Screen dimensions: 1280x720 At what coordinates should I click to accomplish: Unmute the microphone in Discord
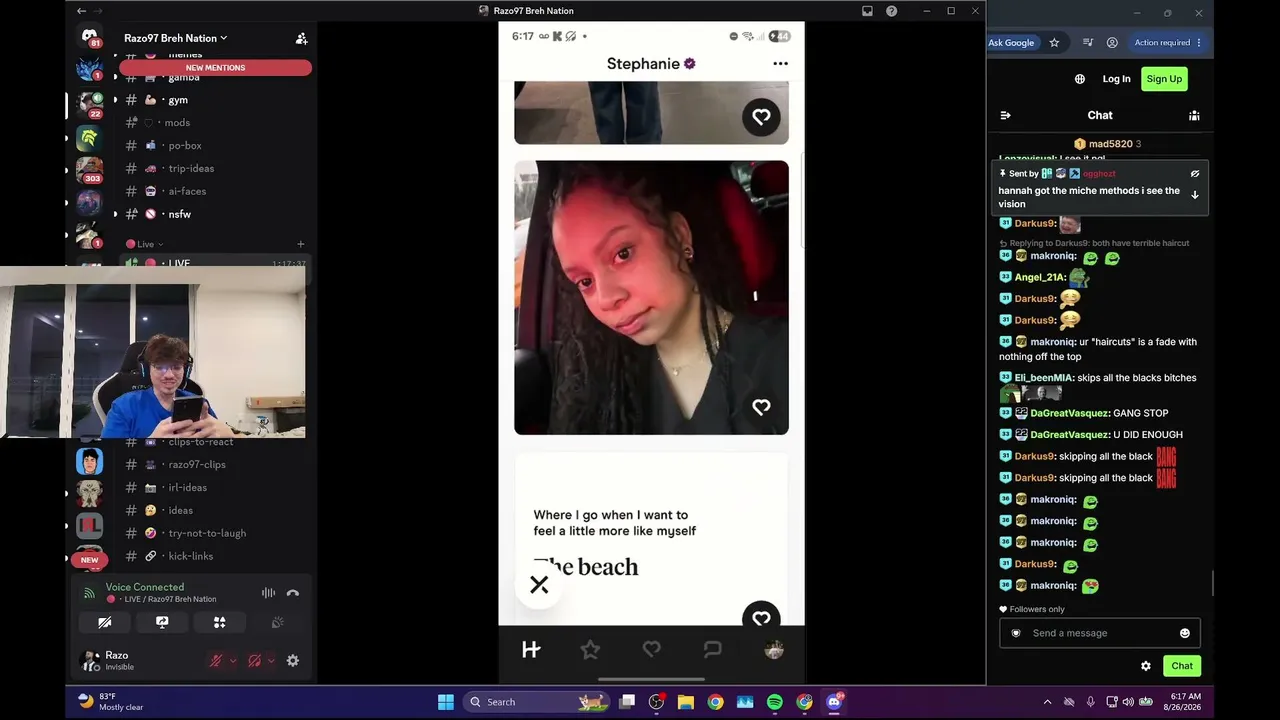click(215, 661)
